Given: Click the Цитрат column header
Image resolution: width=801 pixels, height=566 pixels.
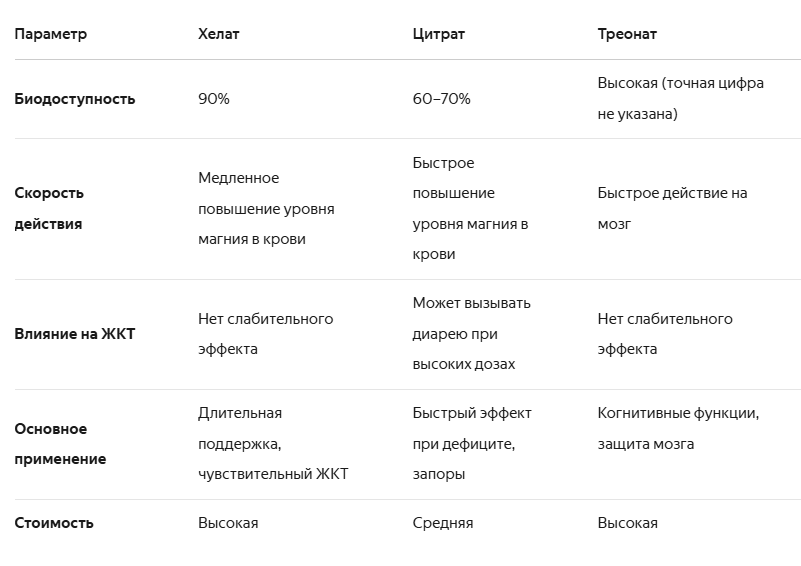Looking at the screenshot, I should click(438, 34).
